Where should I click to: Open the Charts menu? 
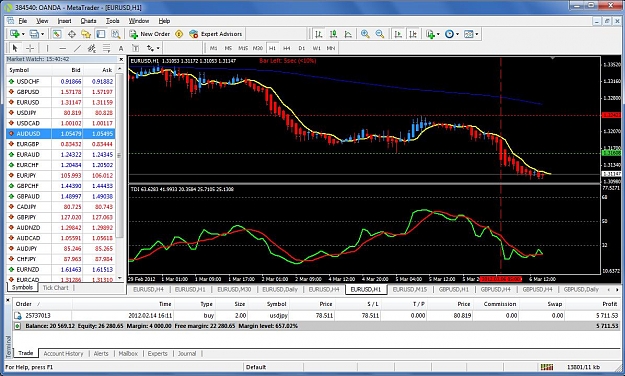pyautogui.click(x=88, y=21)
